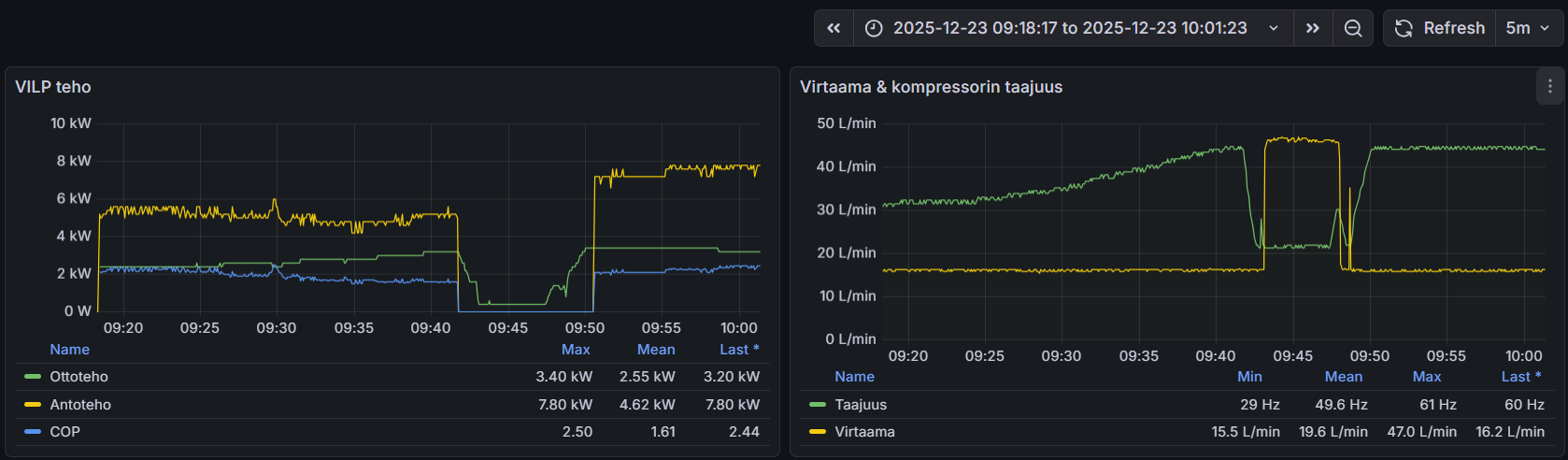Toggle COP series in legend
This screenshot has height=460, width=1568.
[64, 432]
